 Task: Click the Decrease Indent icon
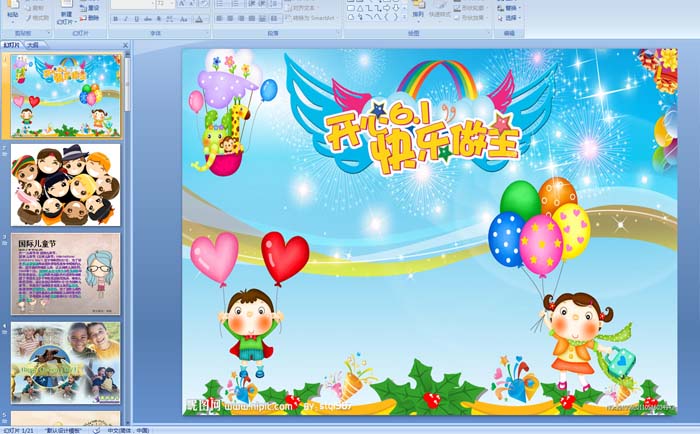(251, 4)
